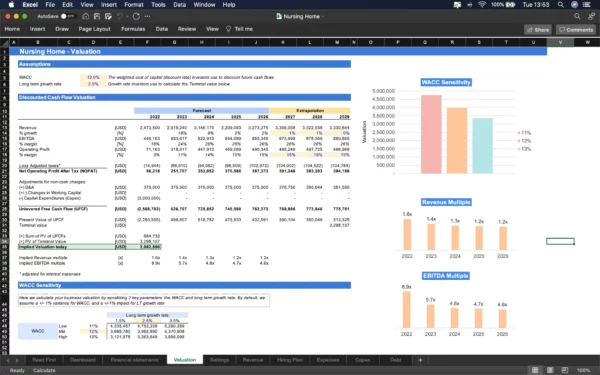Switch to Page Layout view icon
This screenshot has width=600, height=375.
pos(550,370)
